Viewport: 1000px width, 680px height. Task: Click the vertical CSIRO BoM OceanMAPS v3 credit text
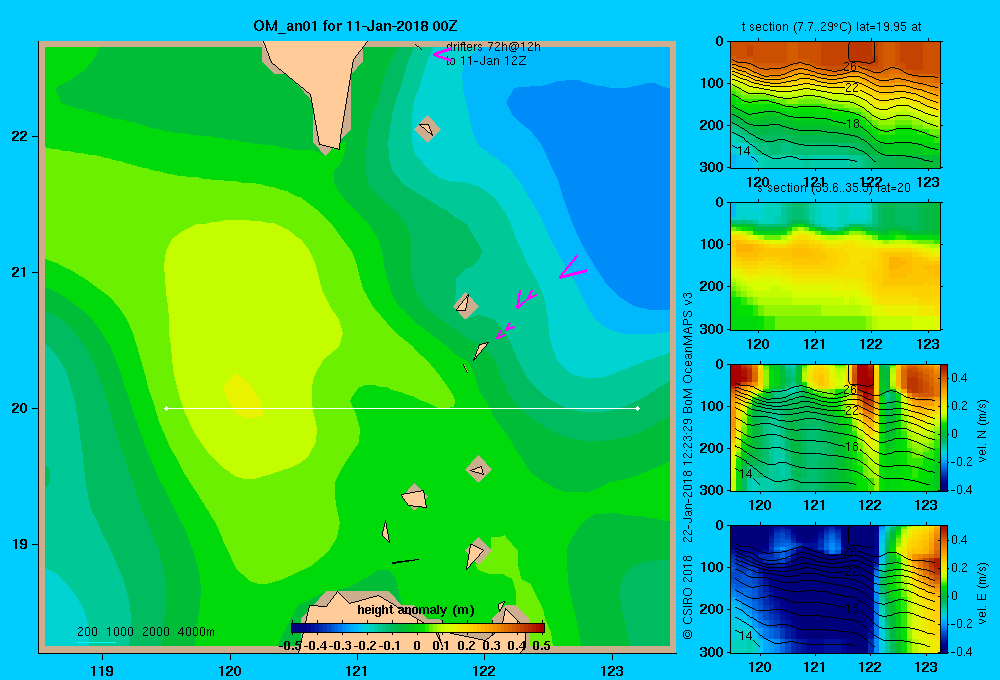coord(688,466)
